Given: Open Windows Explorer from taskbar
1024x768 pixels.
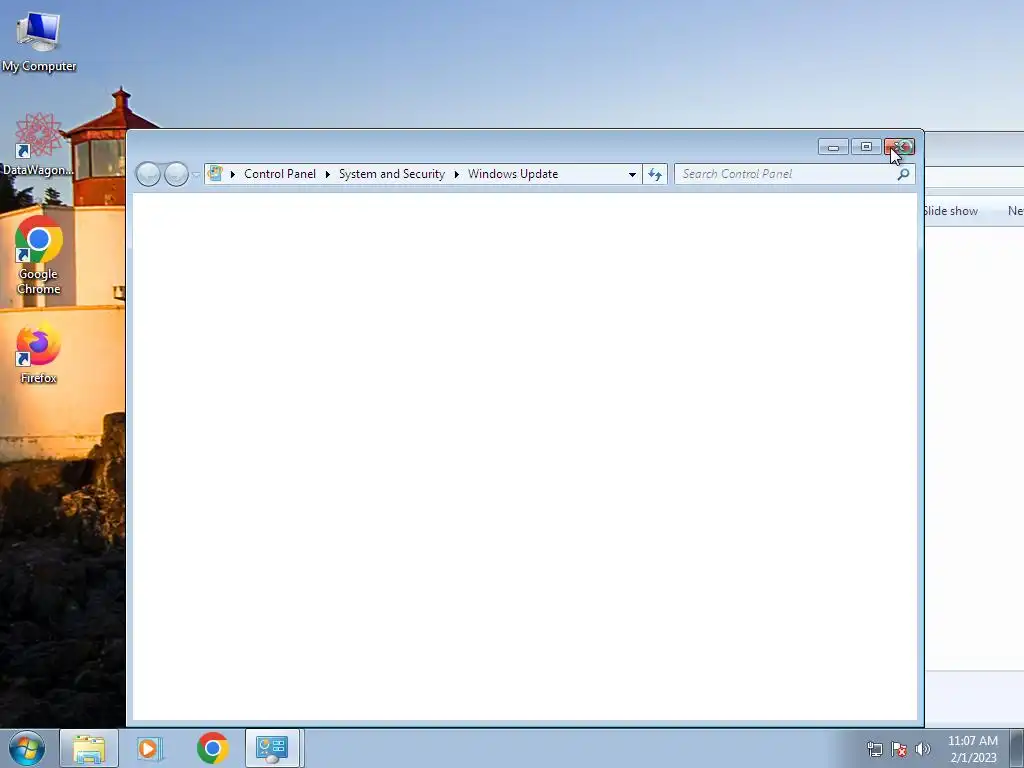Looking at the screenshot, I should point(89,748).
